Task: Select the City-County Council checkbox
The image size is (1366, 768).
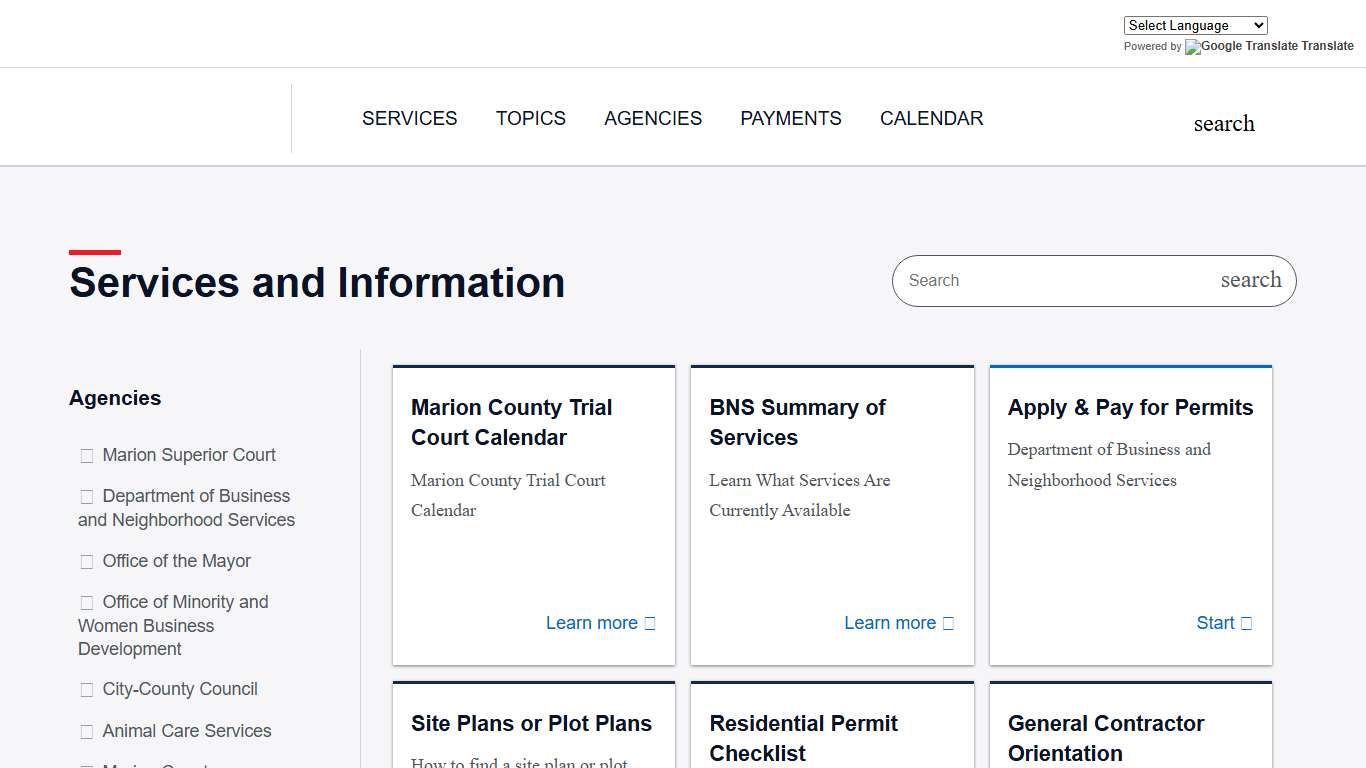Action: point(86,689)
